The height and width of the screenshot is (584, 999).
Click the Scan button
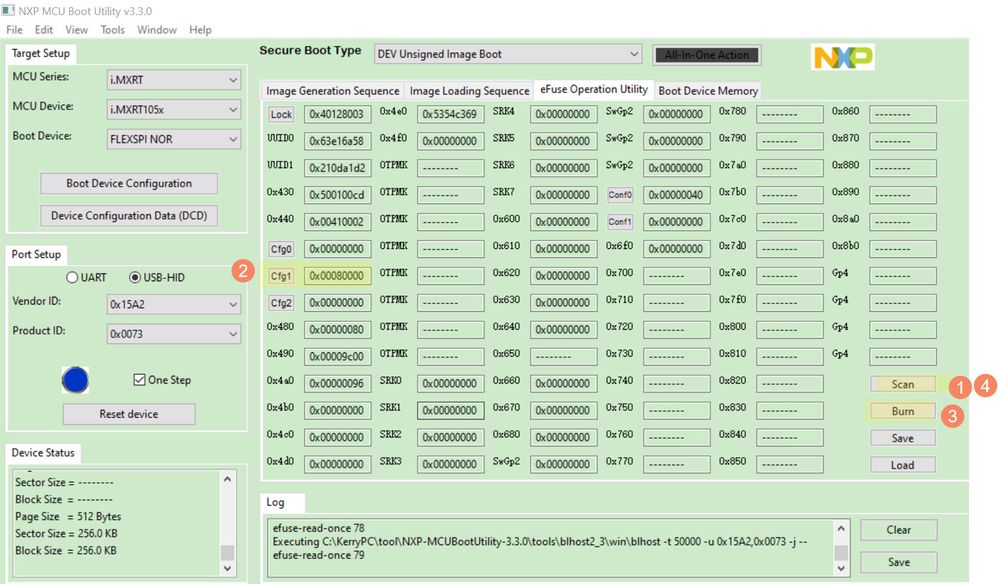point(903,384)
